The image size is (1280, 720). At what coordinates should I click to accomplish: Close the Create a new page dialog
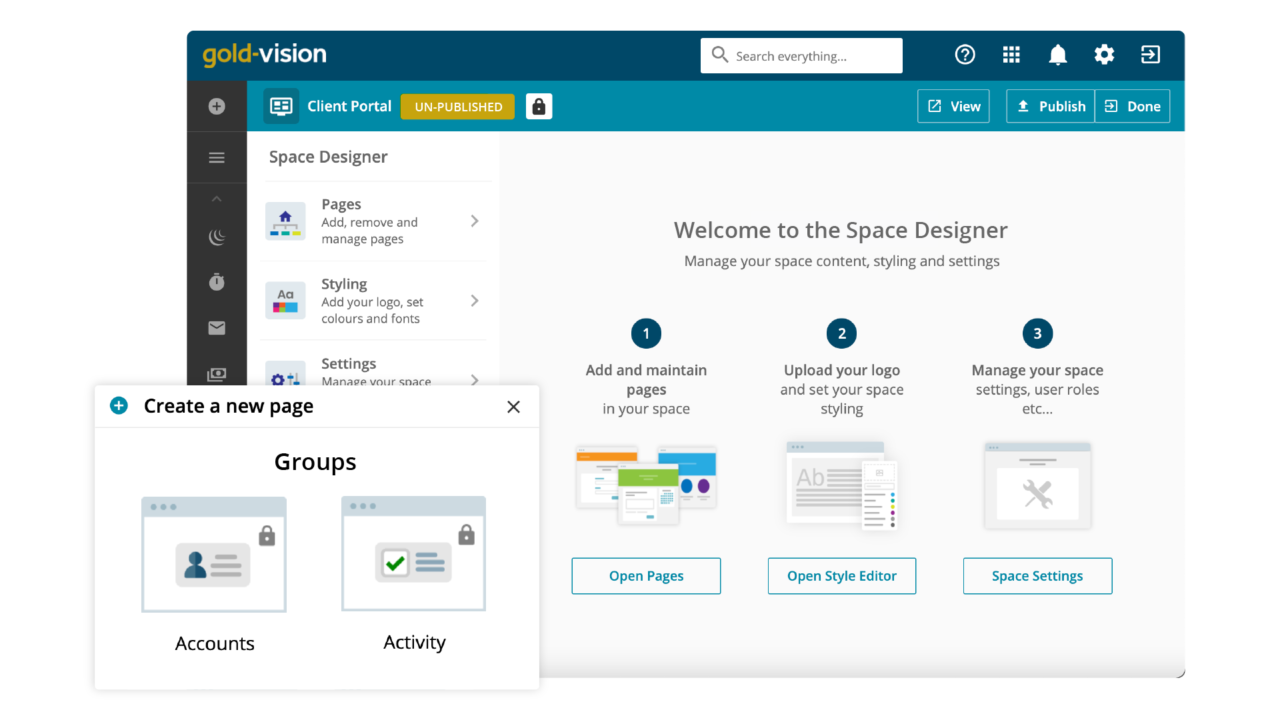[513, 406]
